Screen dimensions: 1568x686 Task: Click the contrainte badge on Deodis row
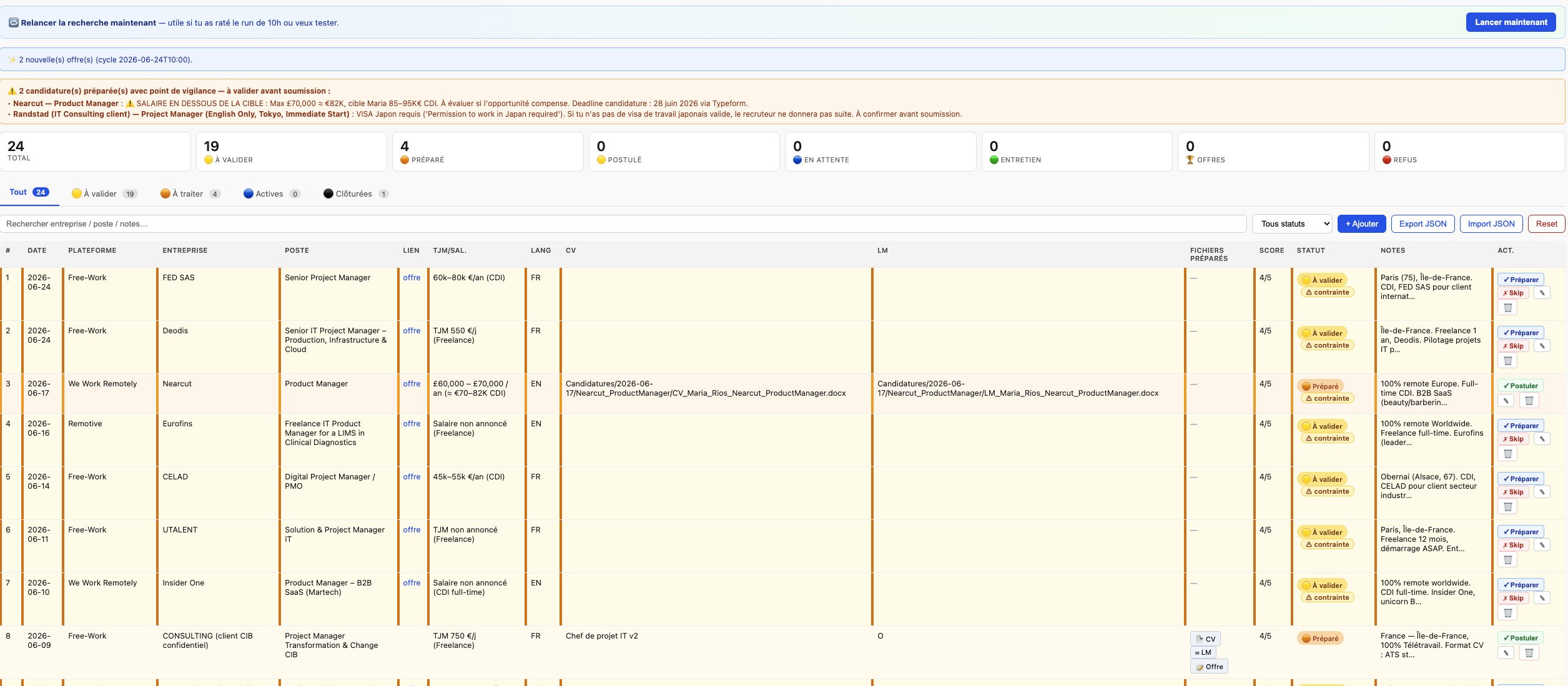(x=1327, y=345)
